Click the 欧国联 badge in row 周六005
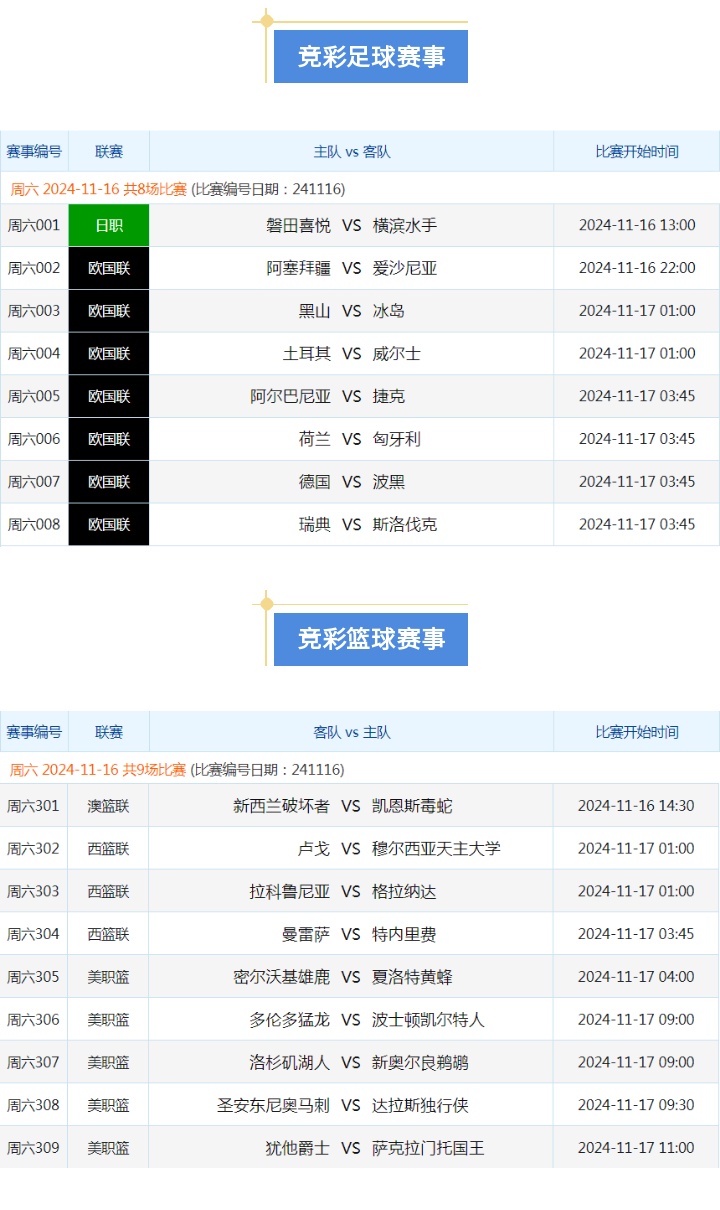Viewport: 720px width, 1210px height. [109, 396]
